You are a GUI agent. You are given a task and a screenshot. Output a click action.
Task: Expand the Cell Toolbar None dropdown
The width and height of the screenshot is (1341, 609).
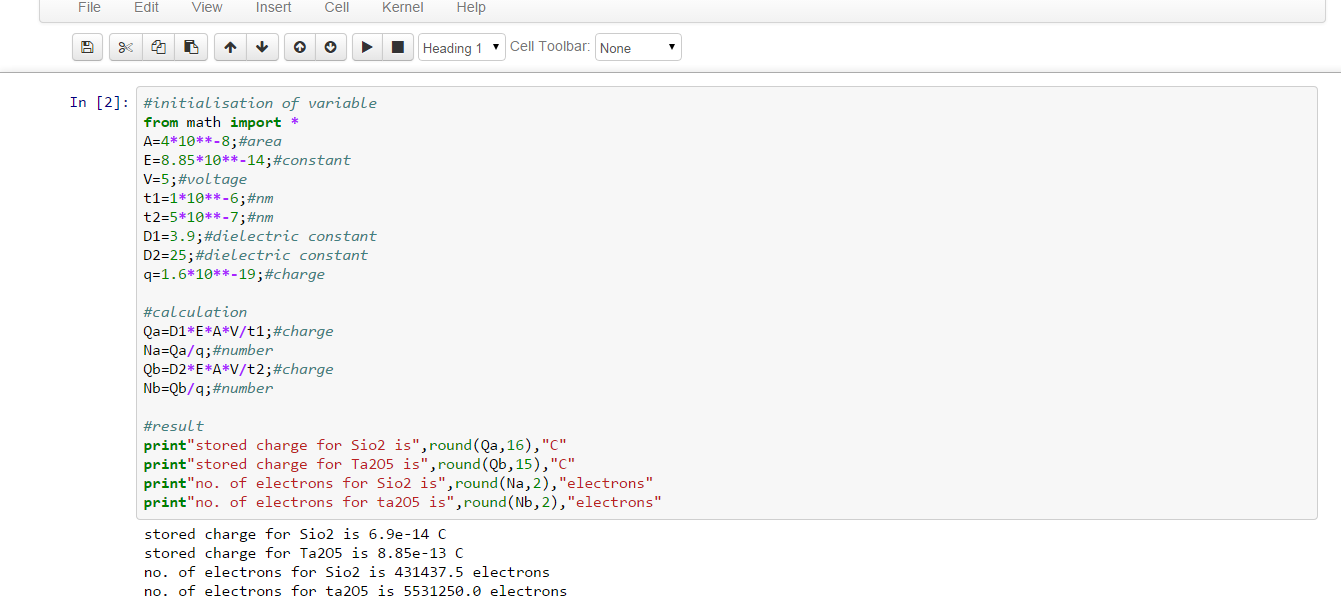[x=638, y=48]
